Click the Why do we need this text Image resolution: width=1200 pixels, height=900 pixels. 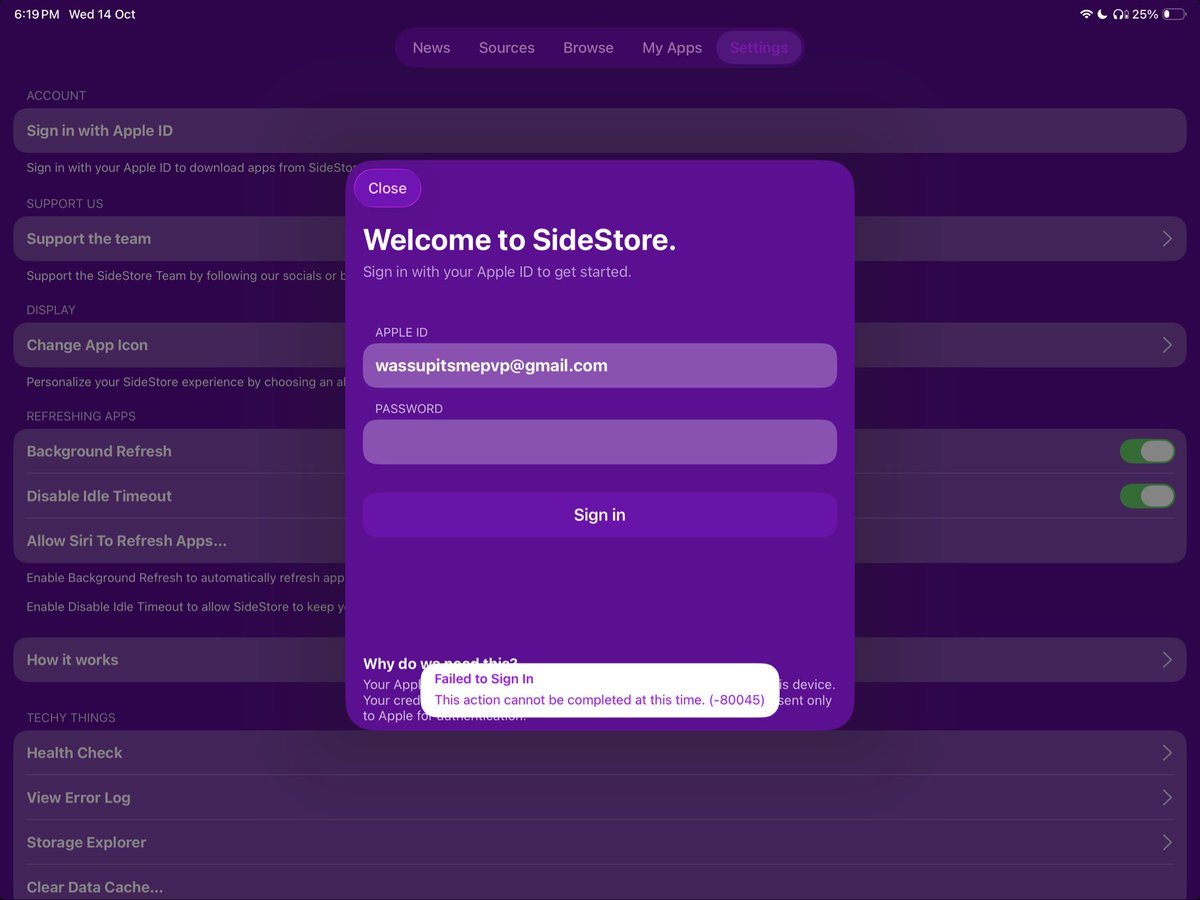440,663
